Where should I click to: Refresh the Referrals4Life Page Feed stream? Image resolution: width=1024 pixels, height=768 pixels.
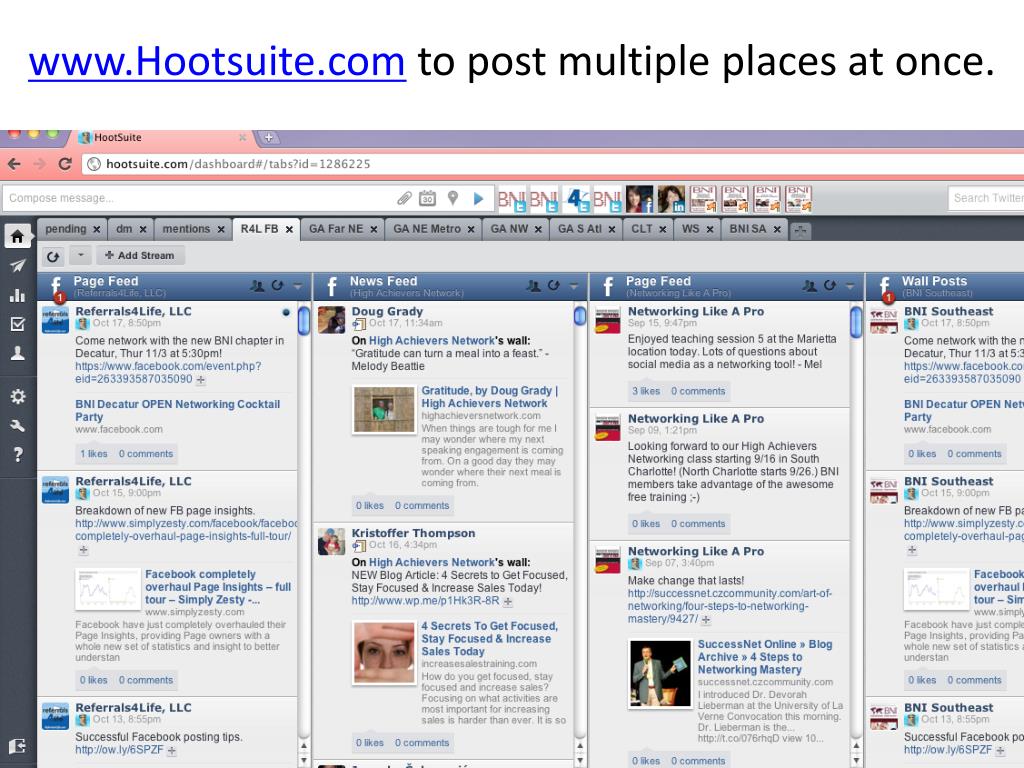pyautogui.click(x=278, y=285)
